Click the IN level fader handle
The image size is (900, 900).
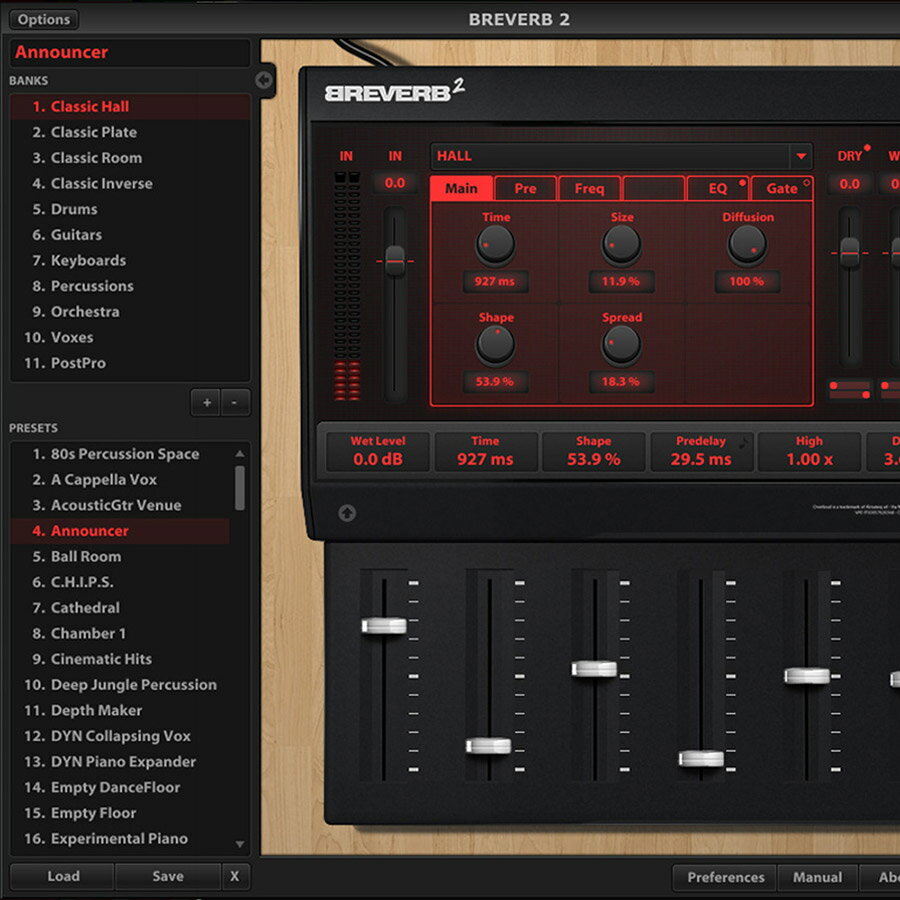point(395,261)
